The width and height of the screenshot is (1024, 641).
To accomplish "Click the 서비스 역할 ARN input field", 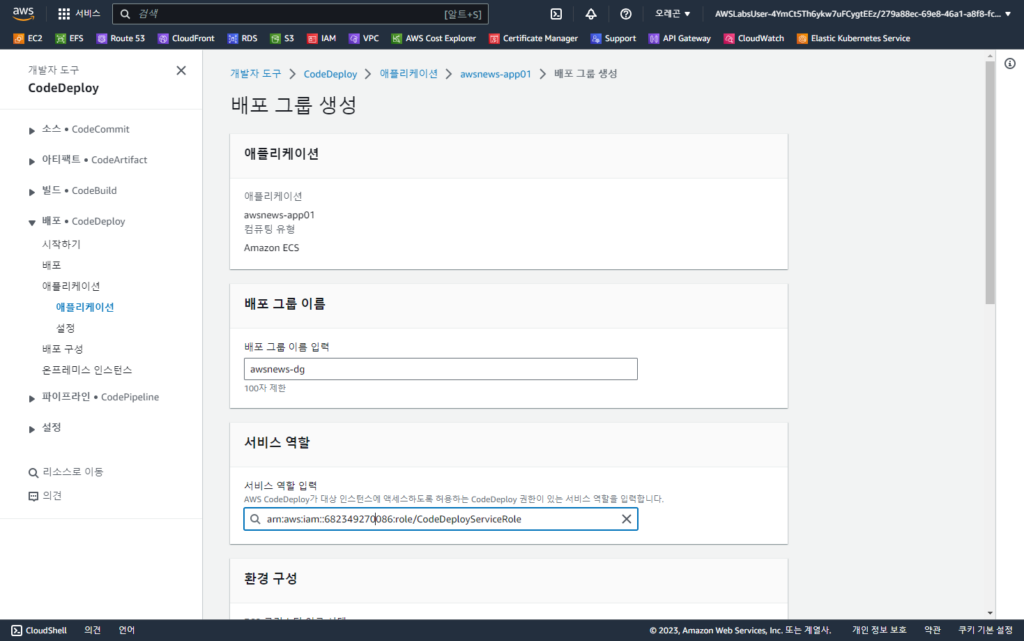I will (441, 519).
